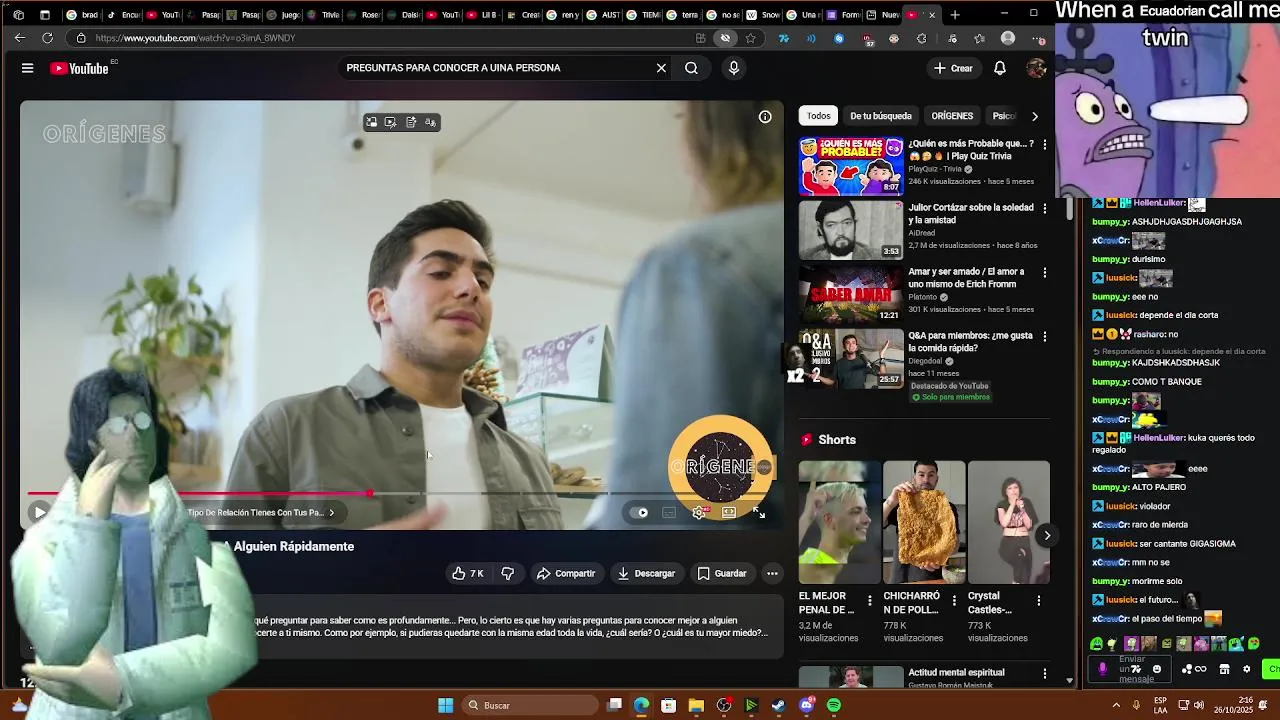This screenshot has width=1280, height=720.
Task: Select the De tu búsqueda chip
Action: [881, 116]
